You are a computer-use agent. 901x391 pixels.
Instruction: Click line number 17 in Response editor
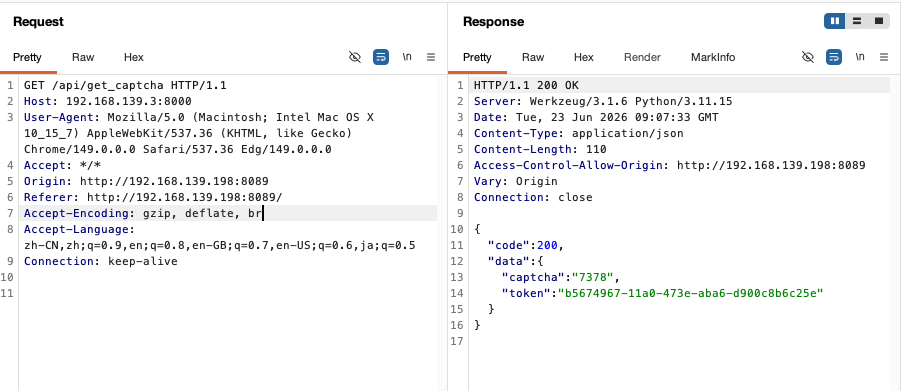[458, 342]
